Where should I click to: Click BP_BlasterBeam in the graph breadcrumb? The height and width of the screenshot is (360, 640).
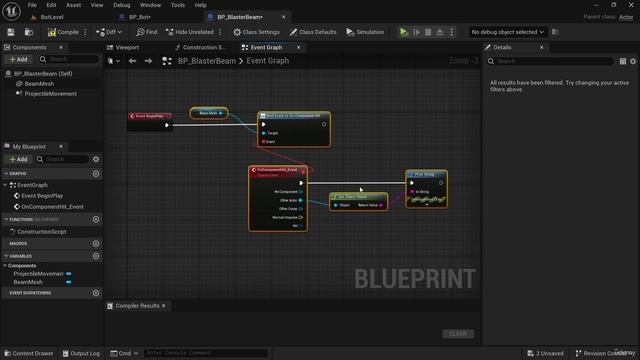click(x=207, y=61)
